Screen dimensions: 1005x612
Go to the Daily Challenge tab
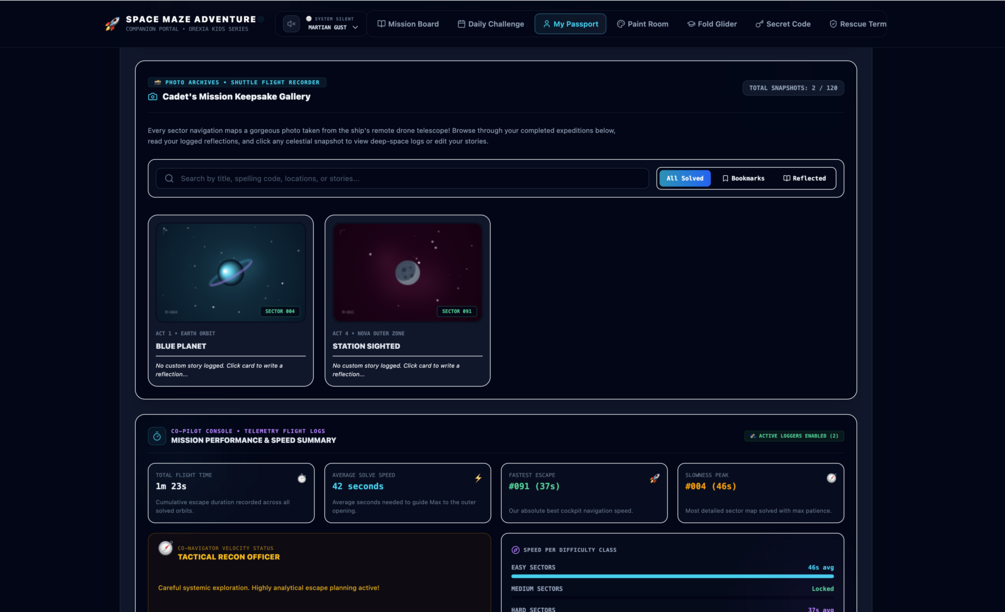pos(490,24)
